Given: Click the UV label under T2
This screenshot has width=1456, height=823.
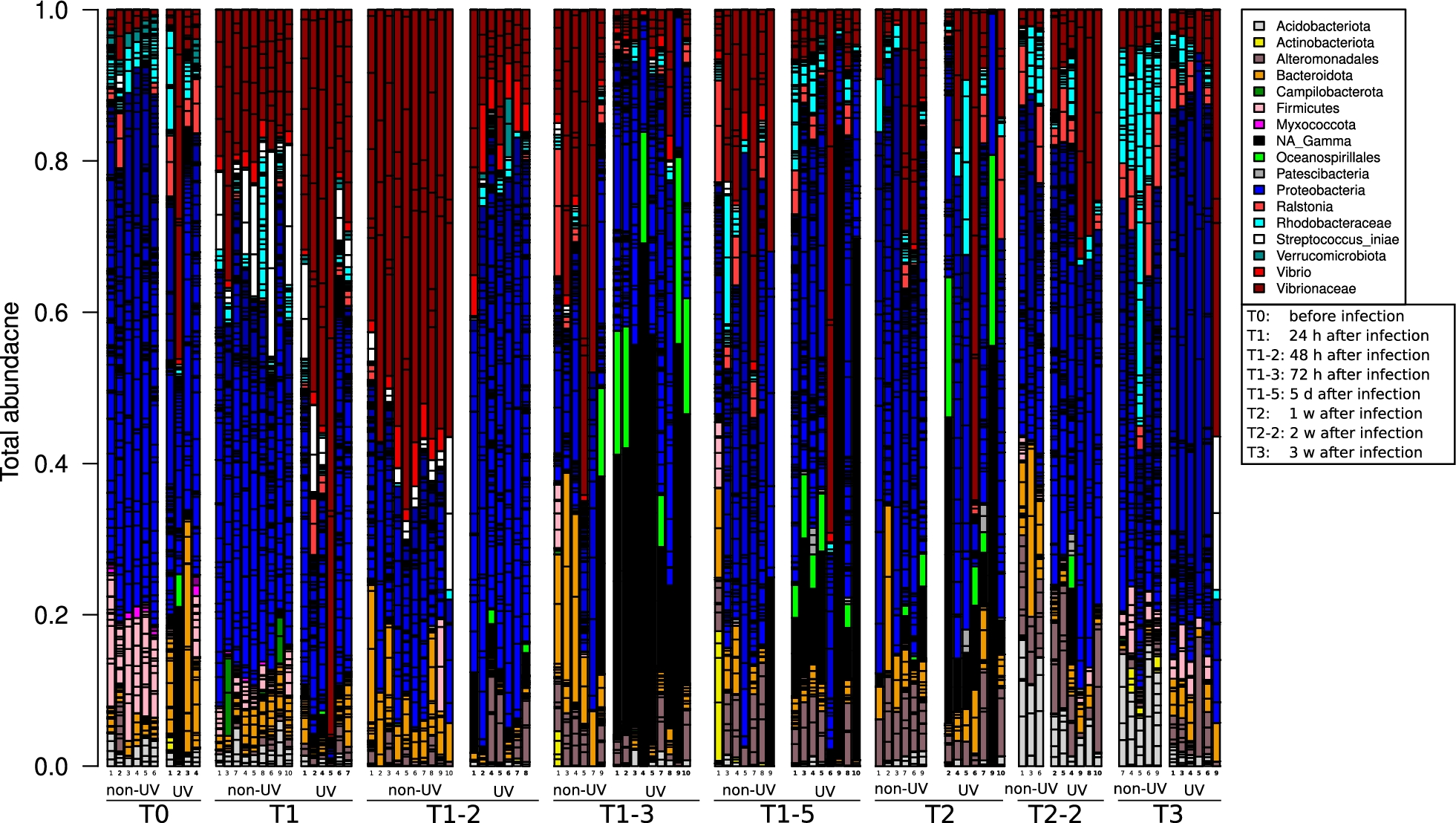Looking at the screenshot, I should [x=968, y=790].
